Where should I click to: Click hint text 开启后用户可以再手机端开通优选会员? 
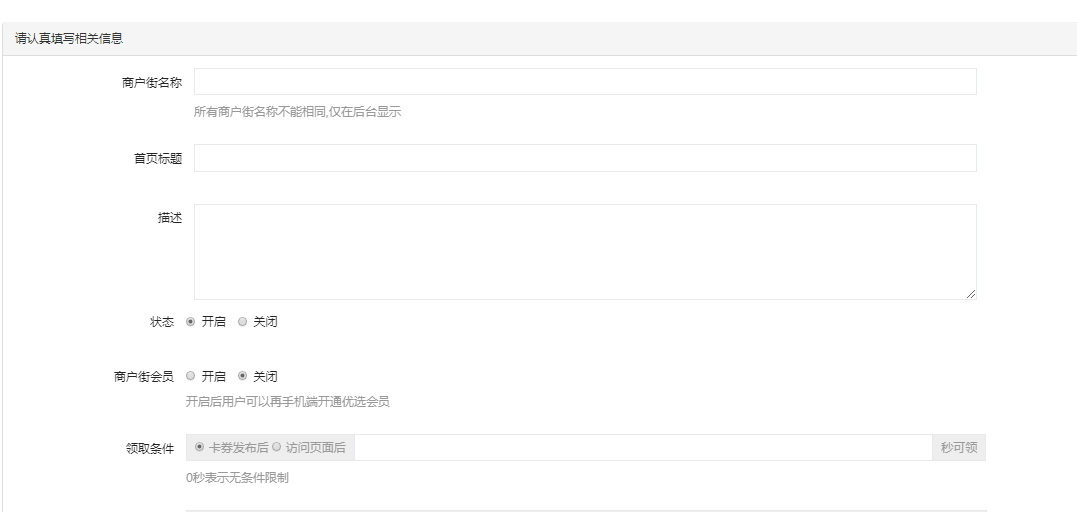pos(288,402)
